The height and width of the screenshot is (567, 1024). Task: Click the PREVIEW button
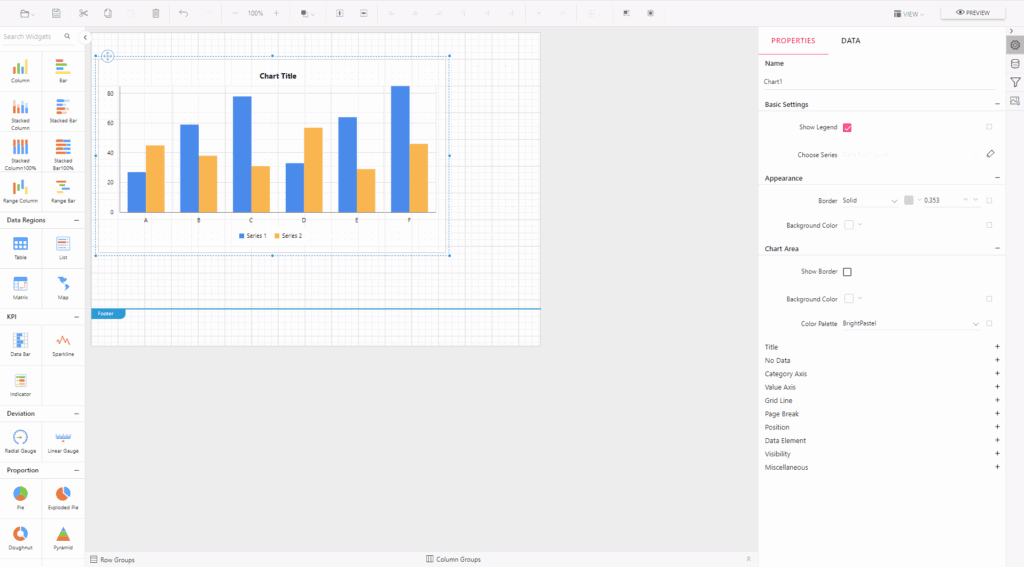[972, 13]
